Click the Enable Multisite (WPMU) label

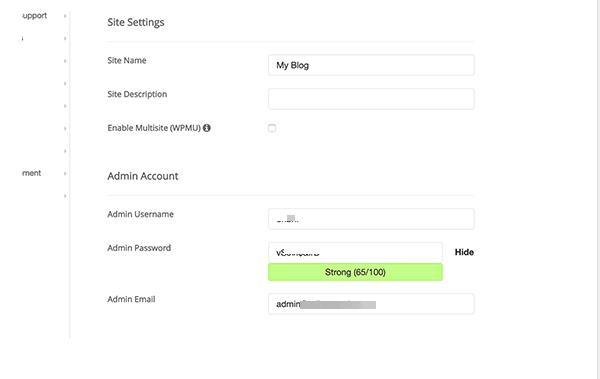(154, 128)
